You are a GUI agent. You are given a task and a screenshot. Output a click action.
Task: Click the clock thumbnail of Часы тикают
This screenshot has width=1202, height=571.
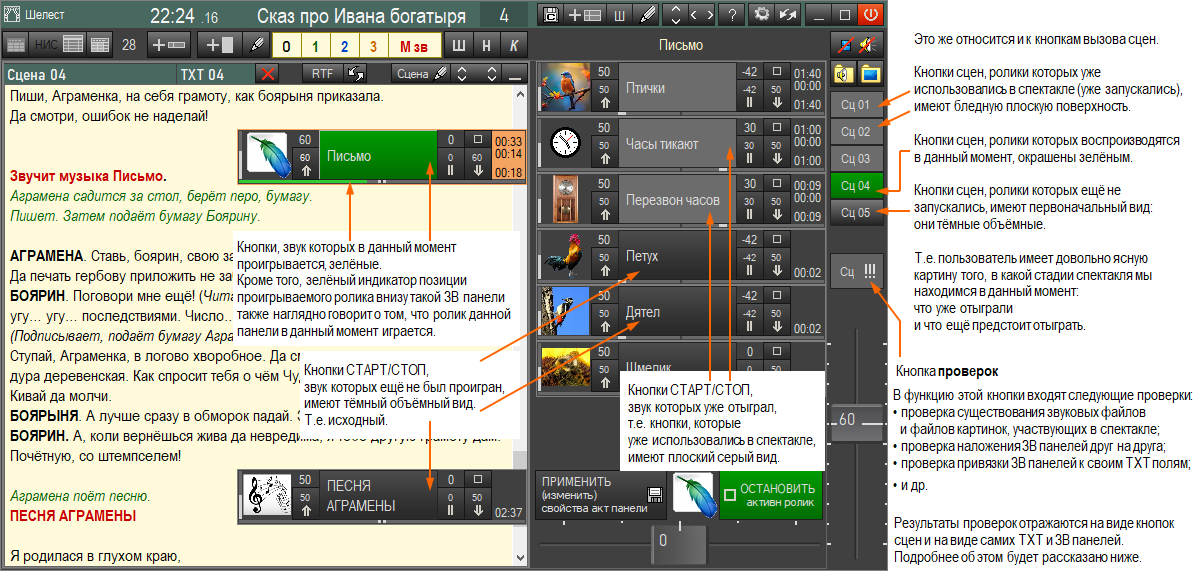click(567, 144)
